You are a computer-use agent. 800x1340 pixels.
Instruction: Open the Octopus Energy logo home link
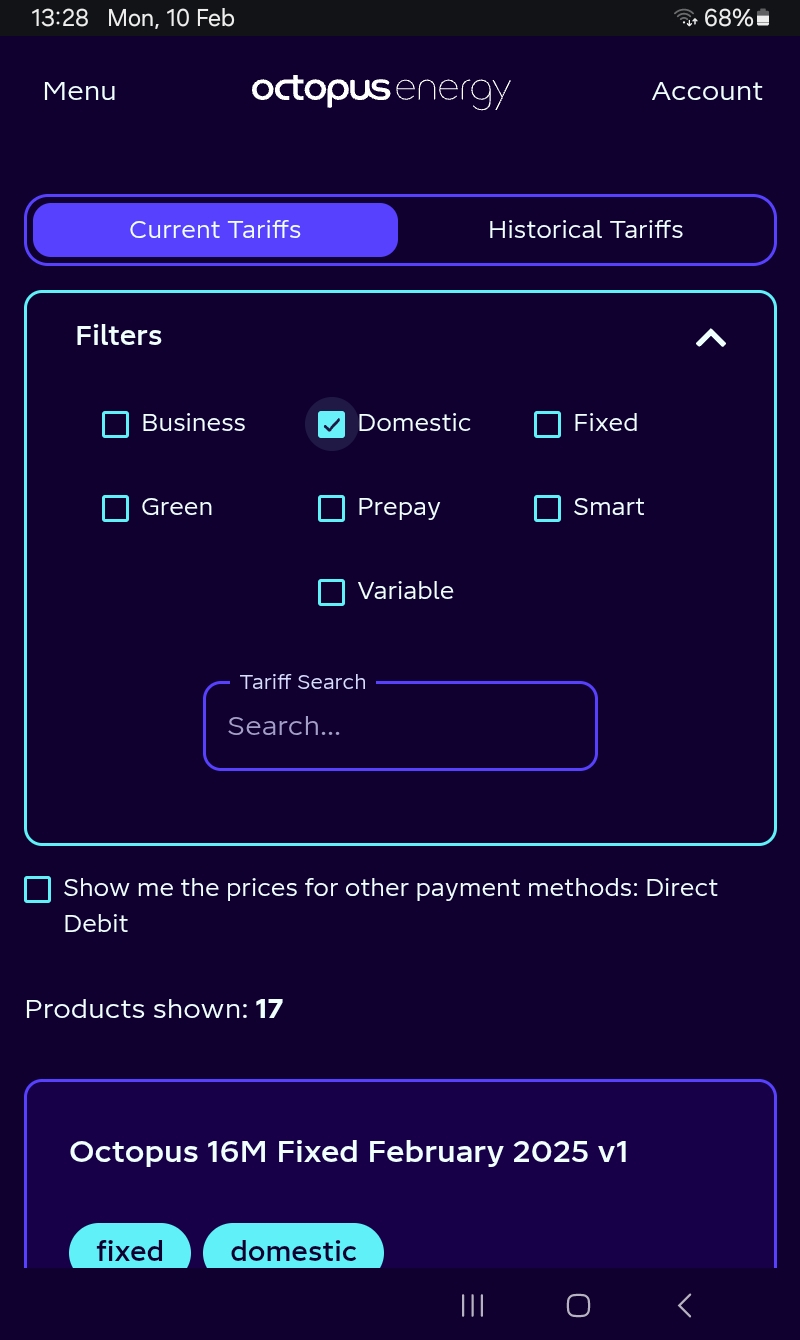[x=381, y=91]
